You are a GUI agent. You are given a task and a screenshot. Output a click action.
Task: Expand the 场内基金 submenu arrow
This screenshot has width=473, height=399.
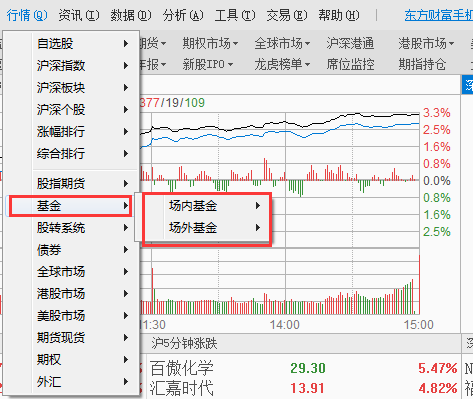[258, 206]
